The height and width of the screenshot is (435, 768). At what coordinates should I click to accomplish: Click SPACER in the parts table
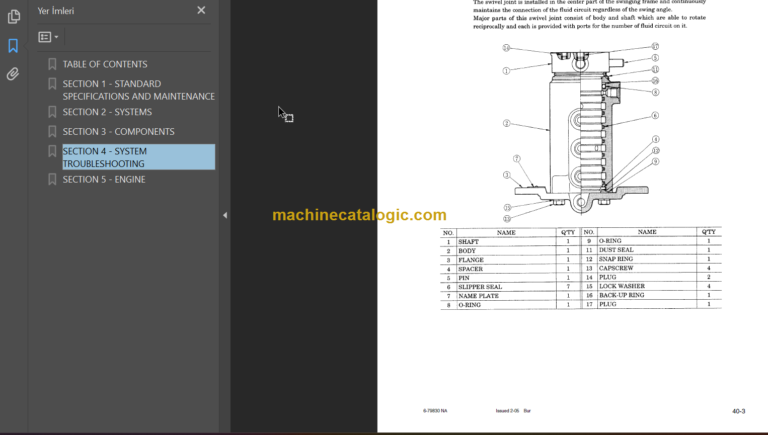(470, 269)
